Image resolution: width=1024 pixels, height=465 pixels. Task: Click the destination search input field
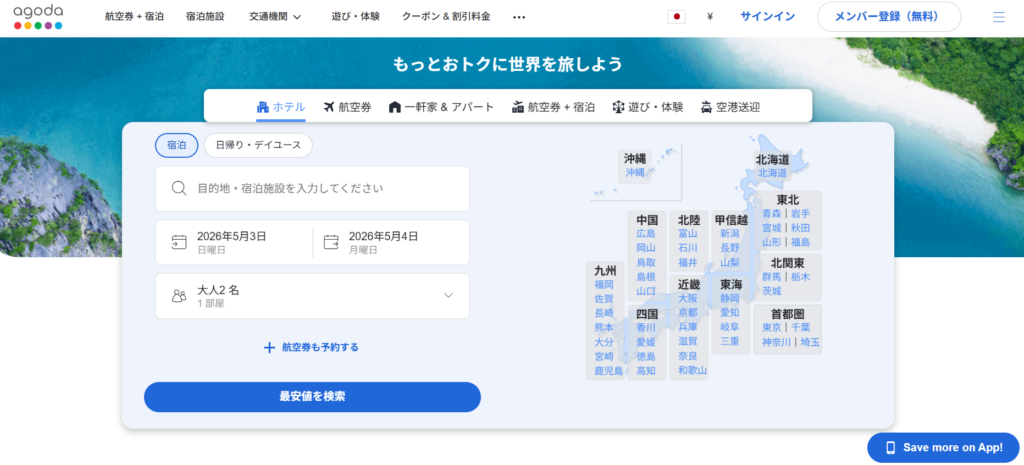[x=320, y=188]
